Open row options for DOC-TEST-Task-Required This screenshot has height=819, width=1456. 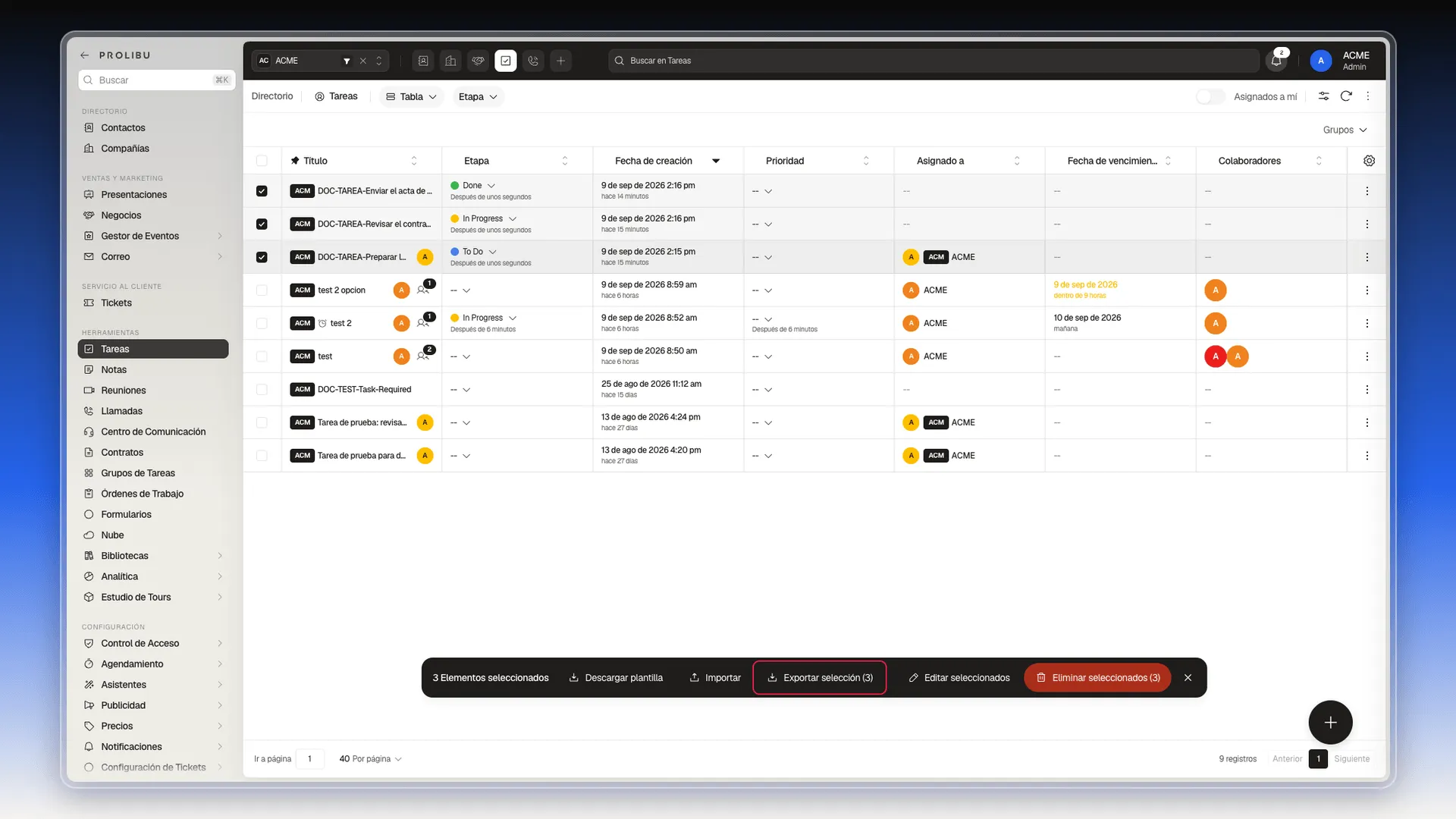point(1367,390)
